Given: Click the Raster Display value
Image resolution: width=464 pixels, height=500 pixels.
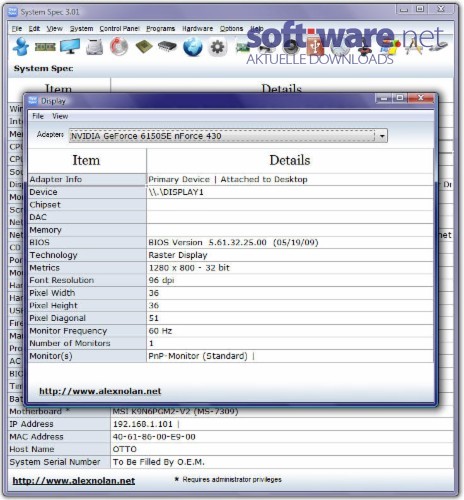Looking at the screenshot, I should (x=178, y=255).
